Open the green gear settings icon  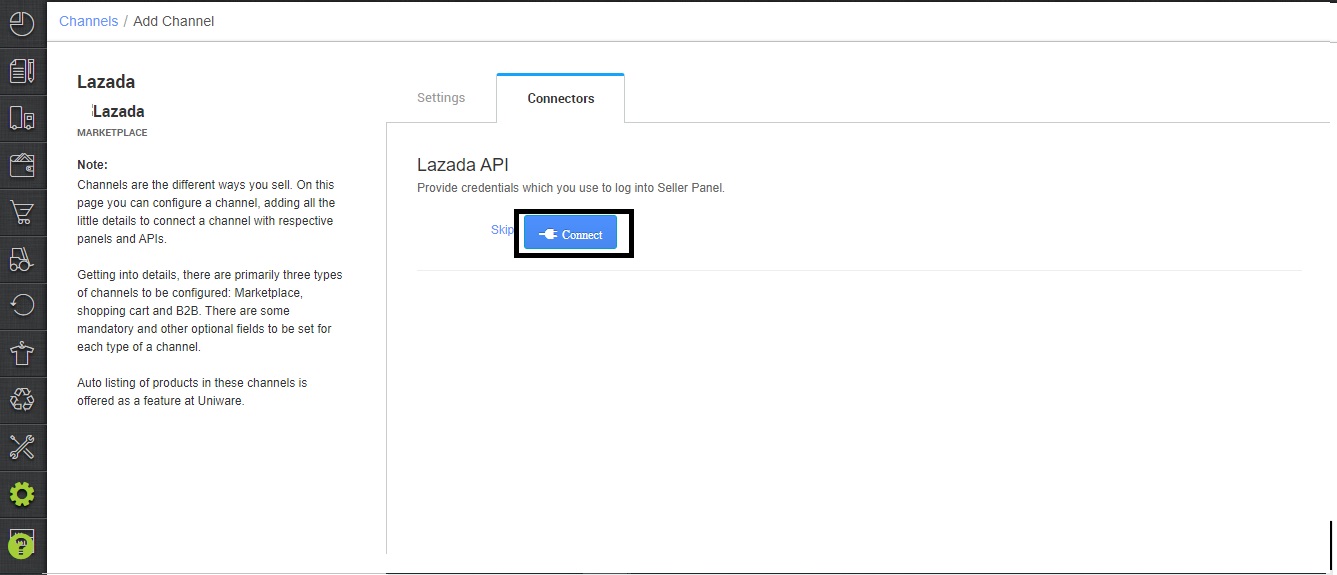pos(22,494)
